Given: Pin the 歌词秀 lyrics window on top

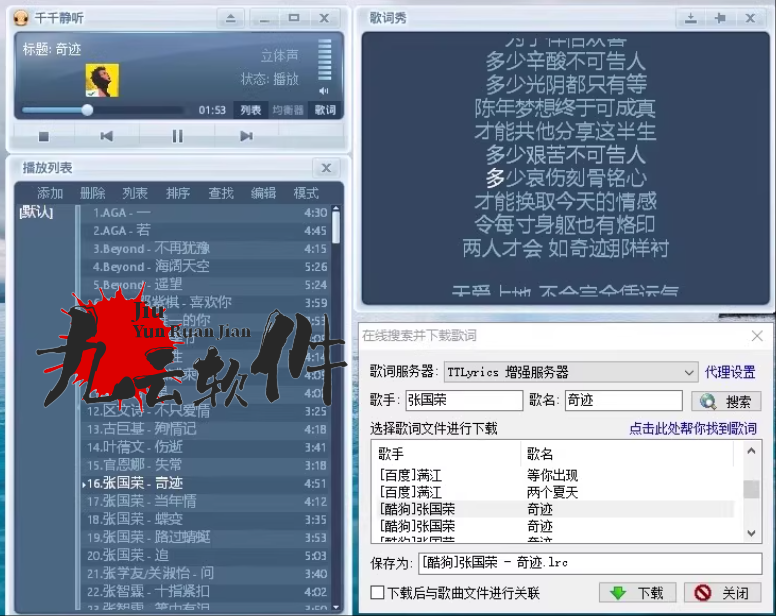Looking at the screenshot, I should point(721,19).
